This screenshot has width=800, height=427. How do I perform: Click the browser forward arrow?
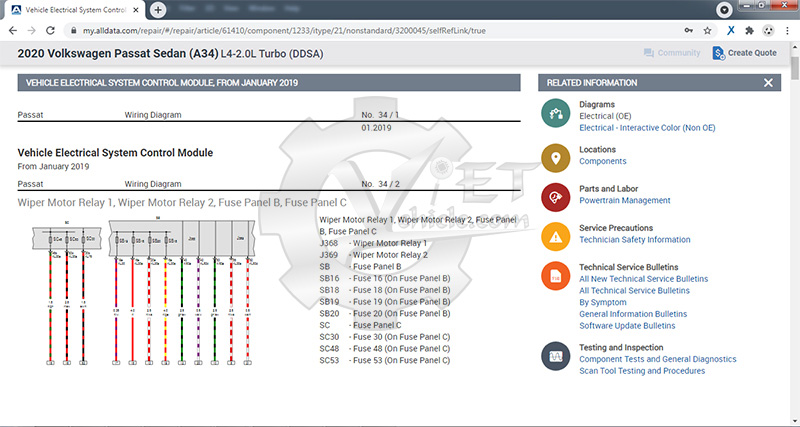31,31
